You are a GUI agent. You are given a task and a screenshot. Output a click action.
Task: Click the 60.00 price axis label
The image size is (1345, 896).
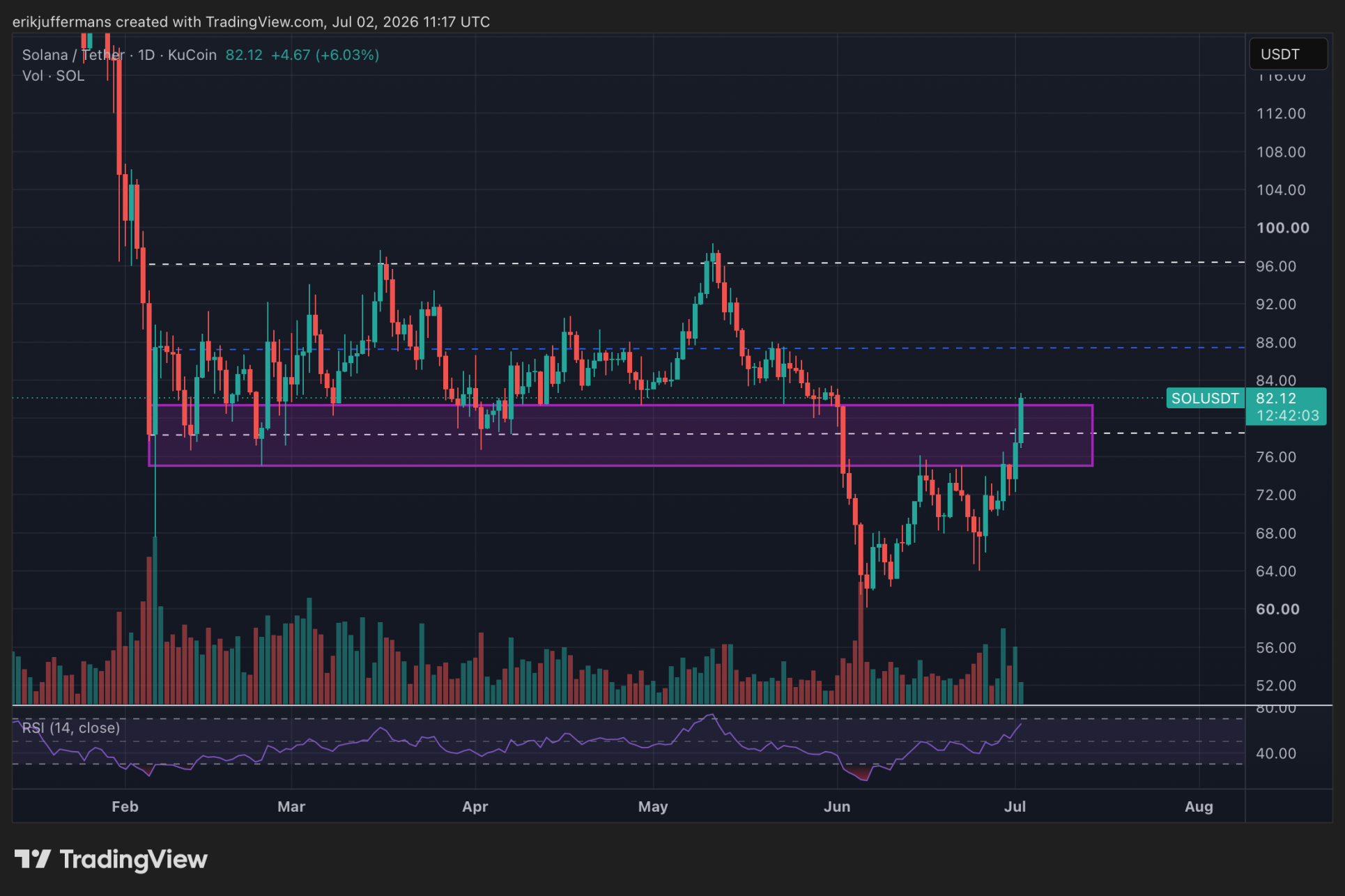(x=1277, y=610)
